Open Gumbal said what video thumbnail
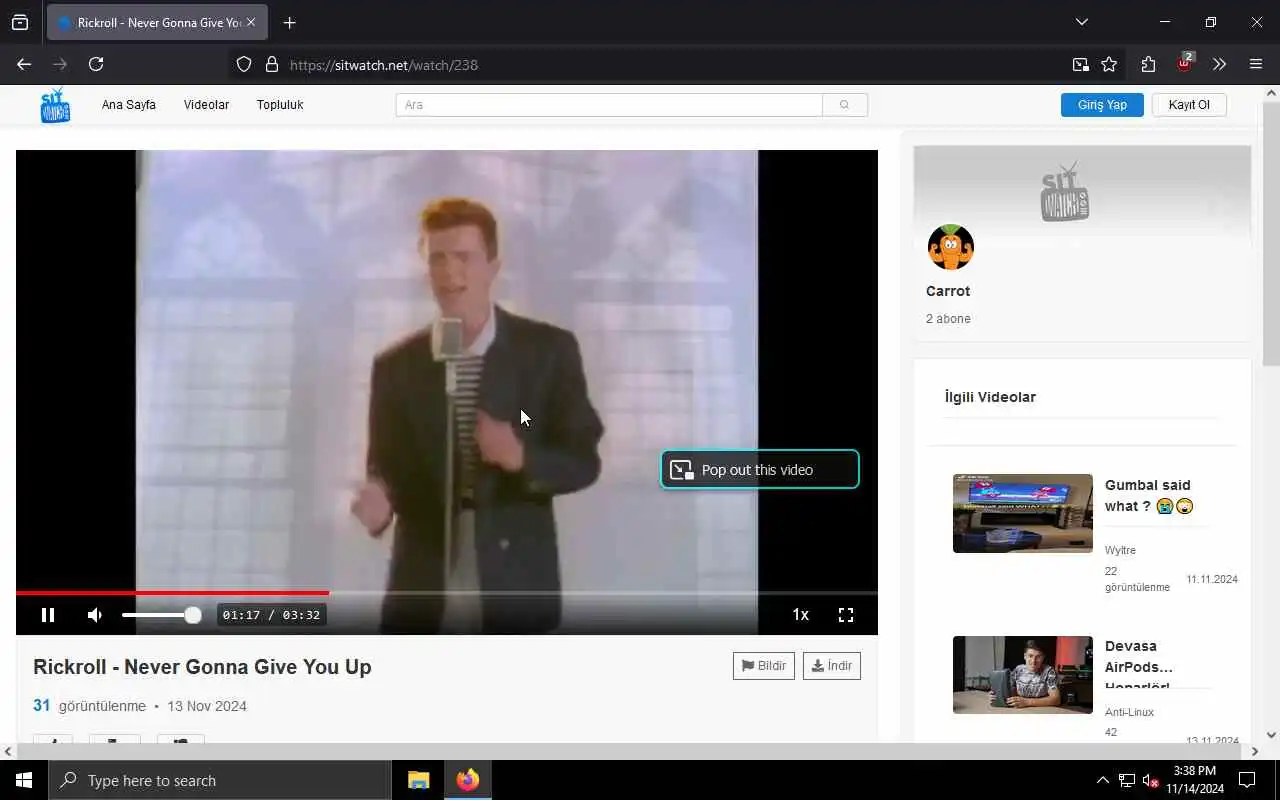Screen dimensions: 1280x800 [x=1023, y=513]
